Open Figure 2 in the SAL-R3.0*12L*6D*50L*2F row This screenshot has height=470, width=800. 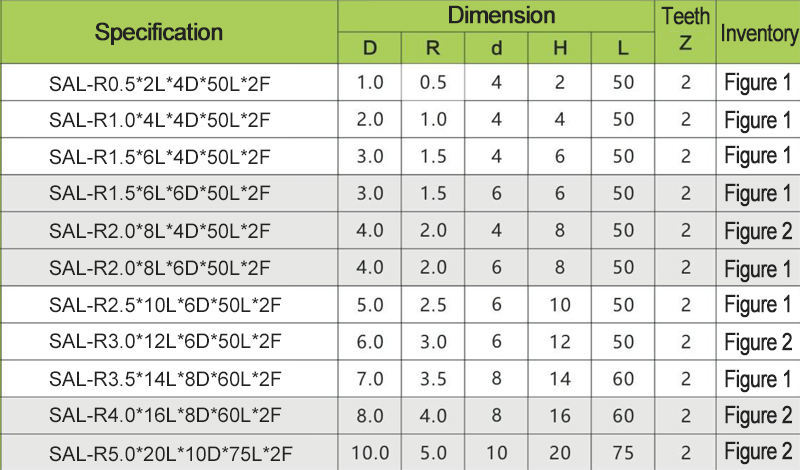(758, 342)
